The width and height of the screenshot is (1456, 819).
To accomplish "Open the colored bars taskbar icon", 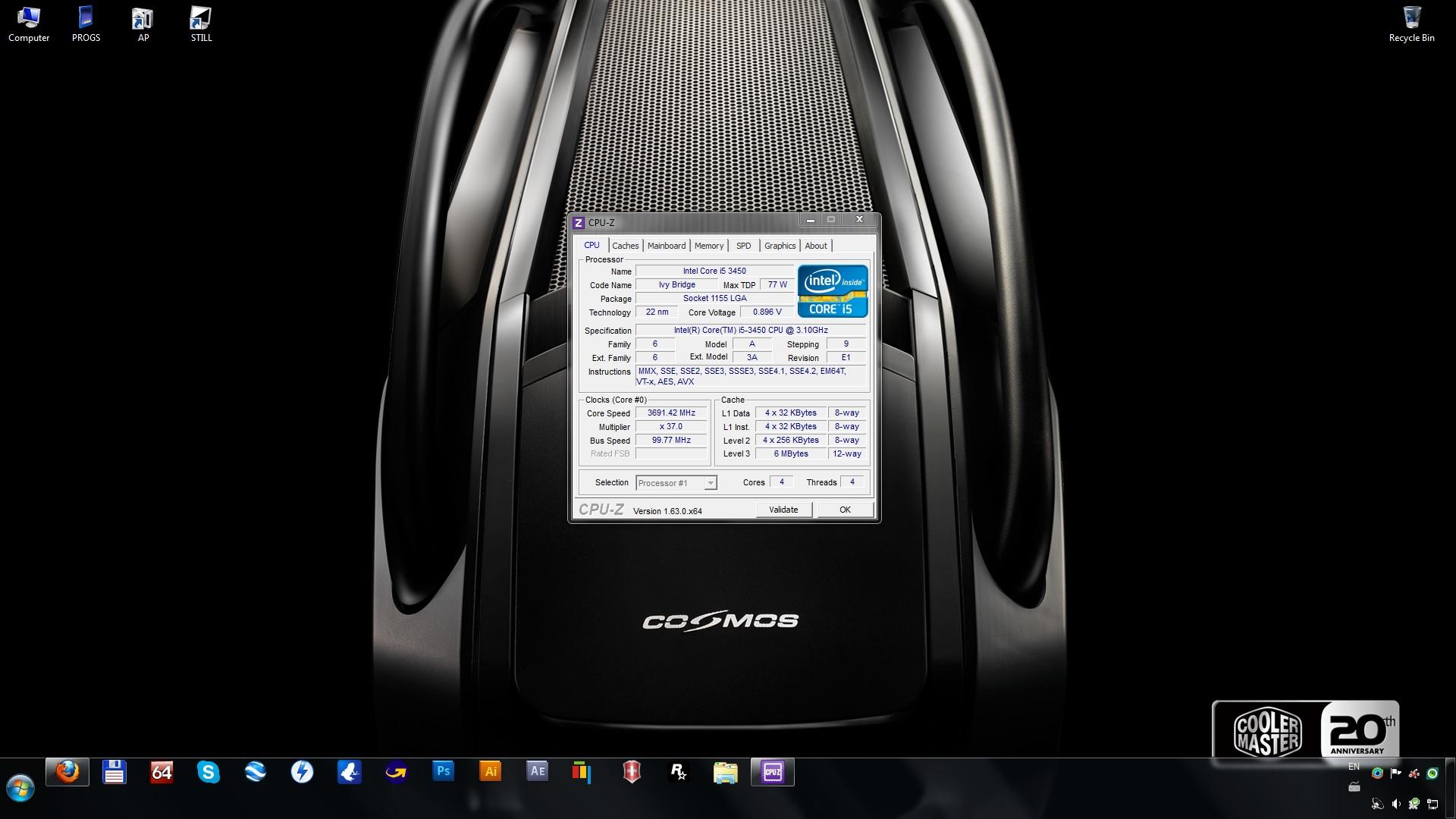I will (x=582, y=772).
